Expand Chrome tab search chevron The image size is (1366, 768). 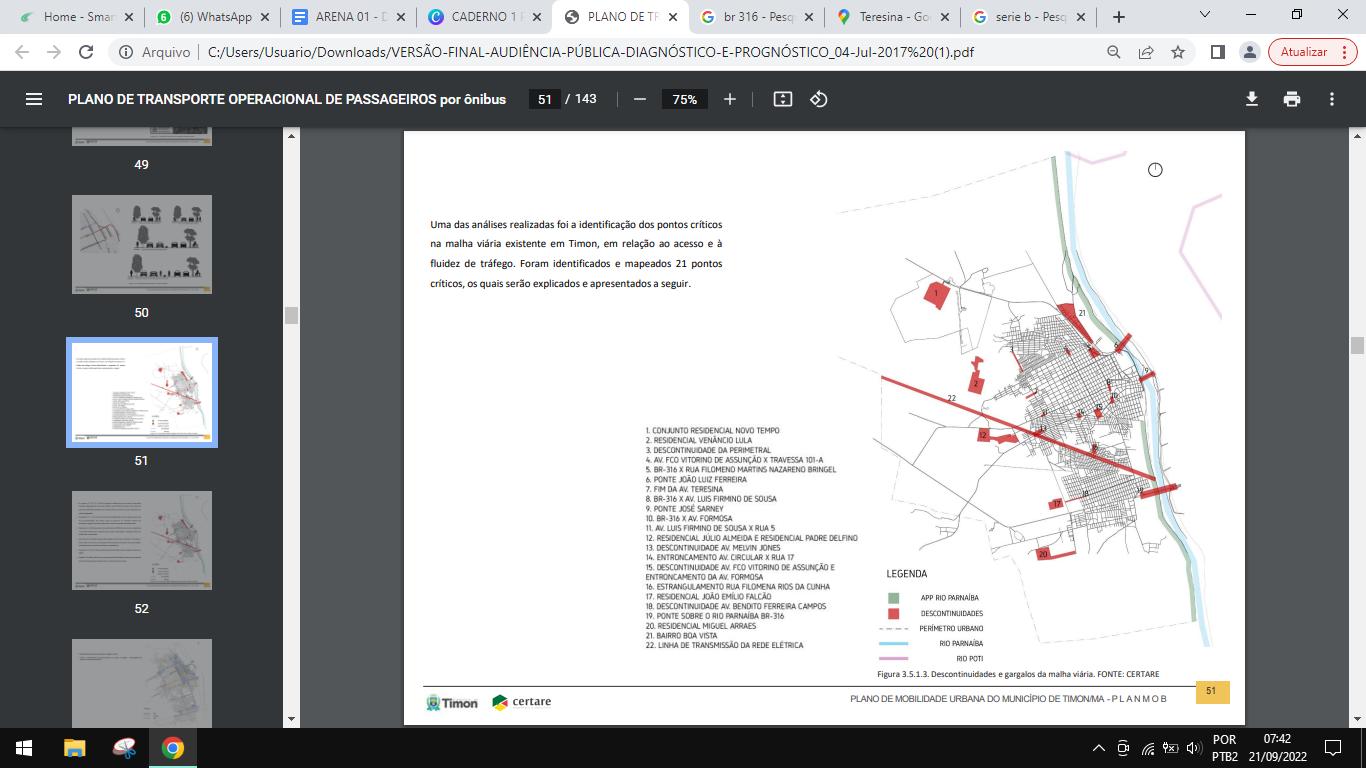click(x=1205, y=15)
